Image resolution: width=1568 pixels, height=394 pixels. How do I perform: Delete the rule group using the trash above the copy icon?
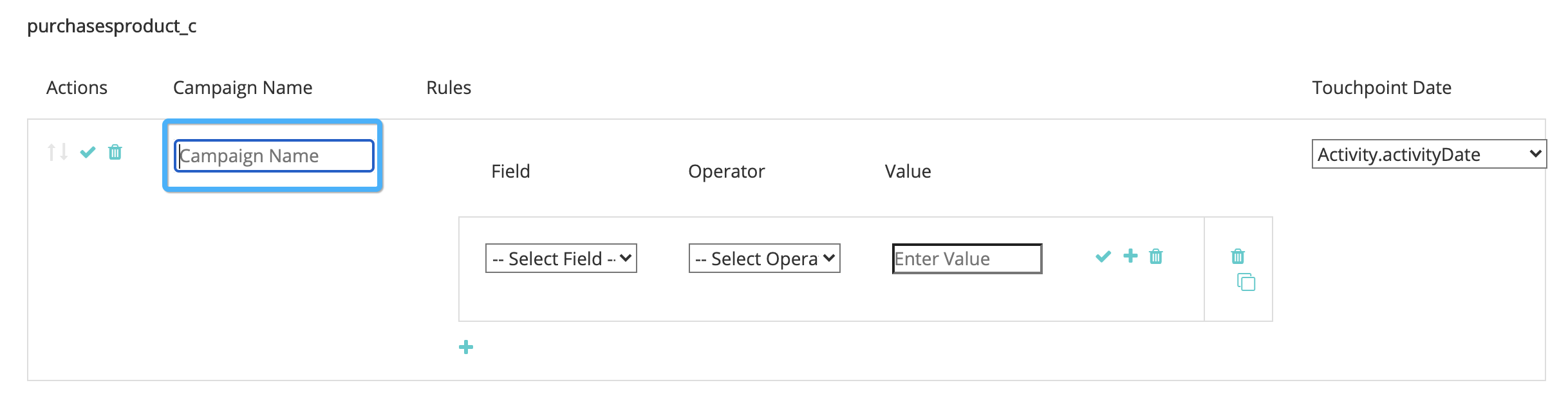coord(1238,257)
